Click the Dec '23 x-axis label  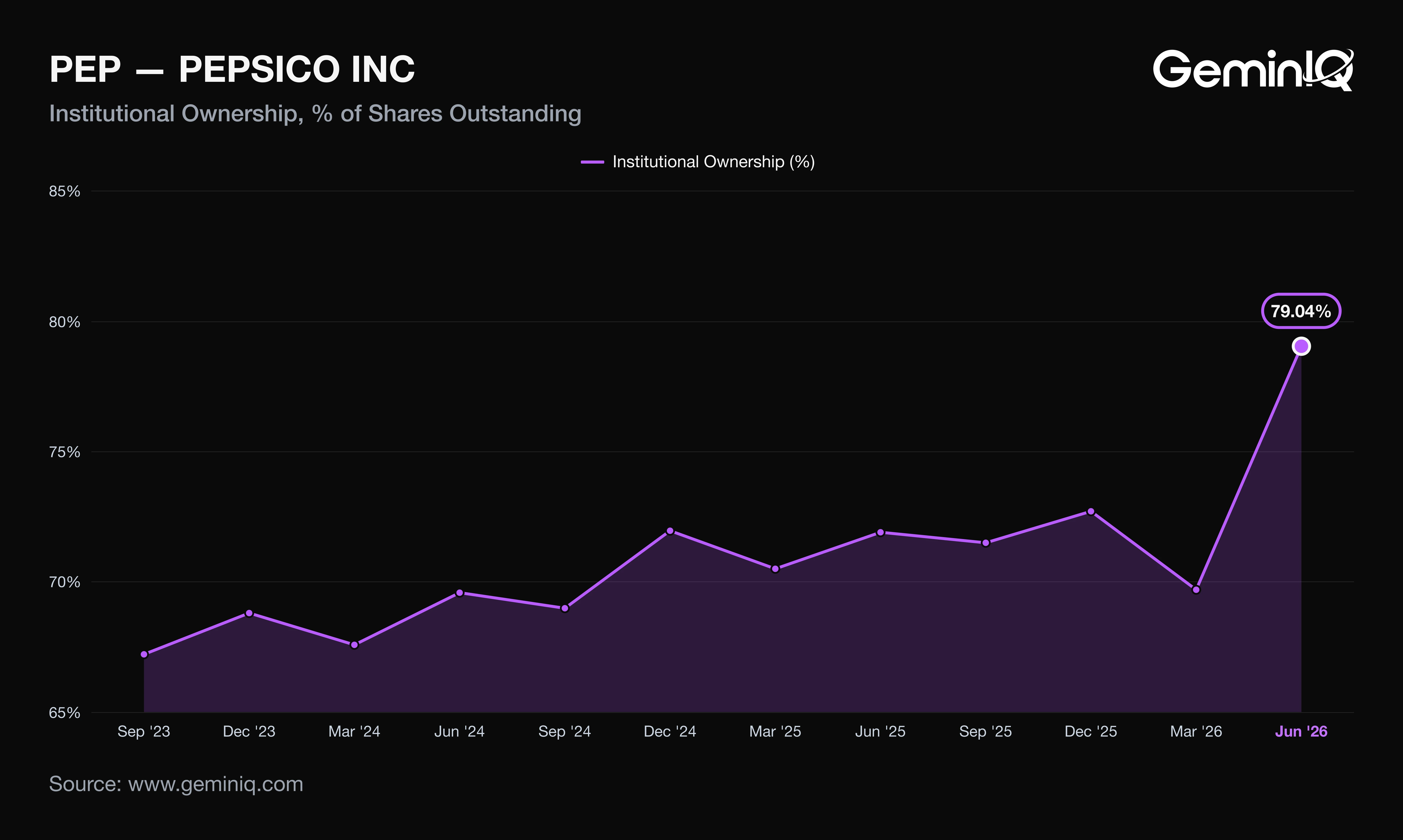click(249, 731)
